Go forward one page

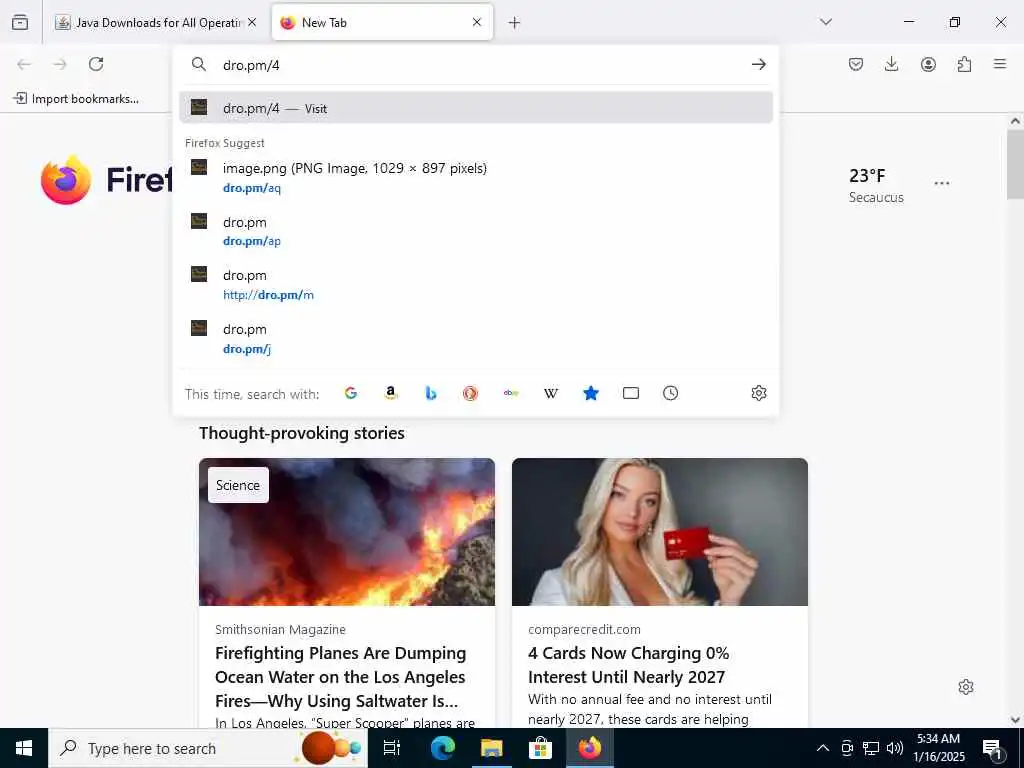[60, 64]
